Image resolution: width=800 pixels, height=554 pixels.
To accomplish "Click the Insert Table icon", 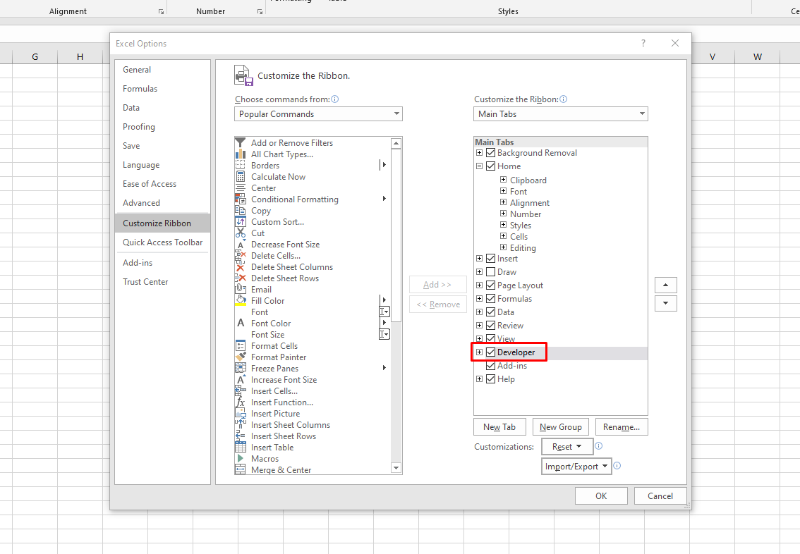I will coord(240,447).
